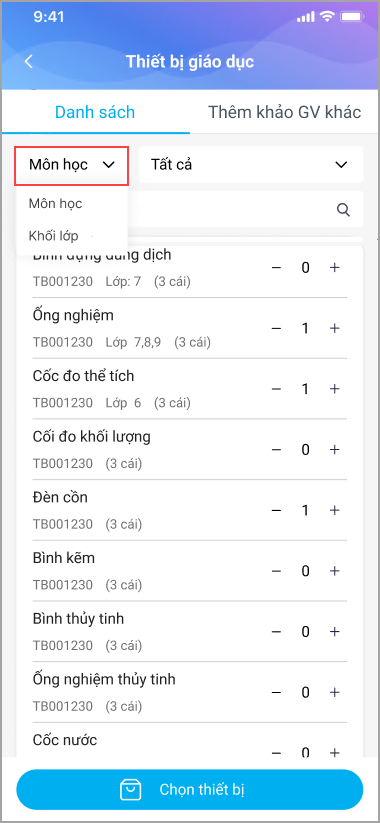This screenshot has width=380, height=823.
Task: Select the Đèn cồn item row
Action: (x=189, y=510)
